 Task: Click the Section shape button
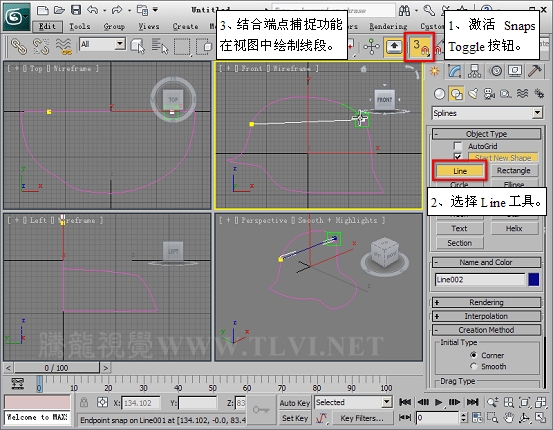pos(459,243)
